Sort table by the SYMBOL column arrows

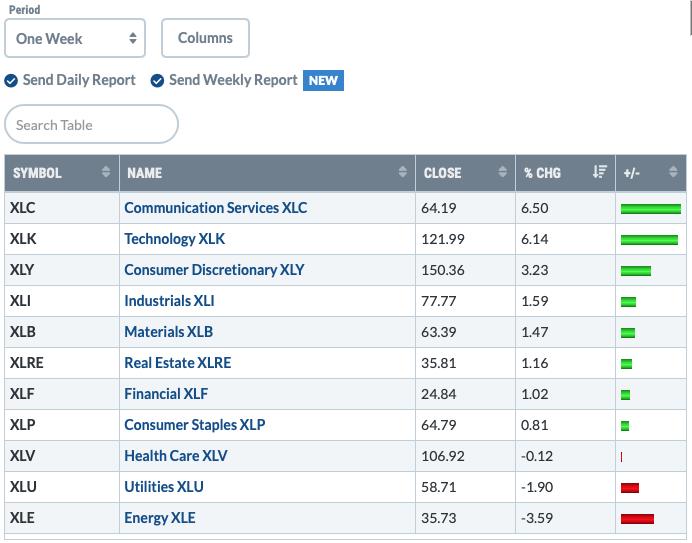(x=106, y=172)
